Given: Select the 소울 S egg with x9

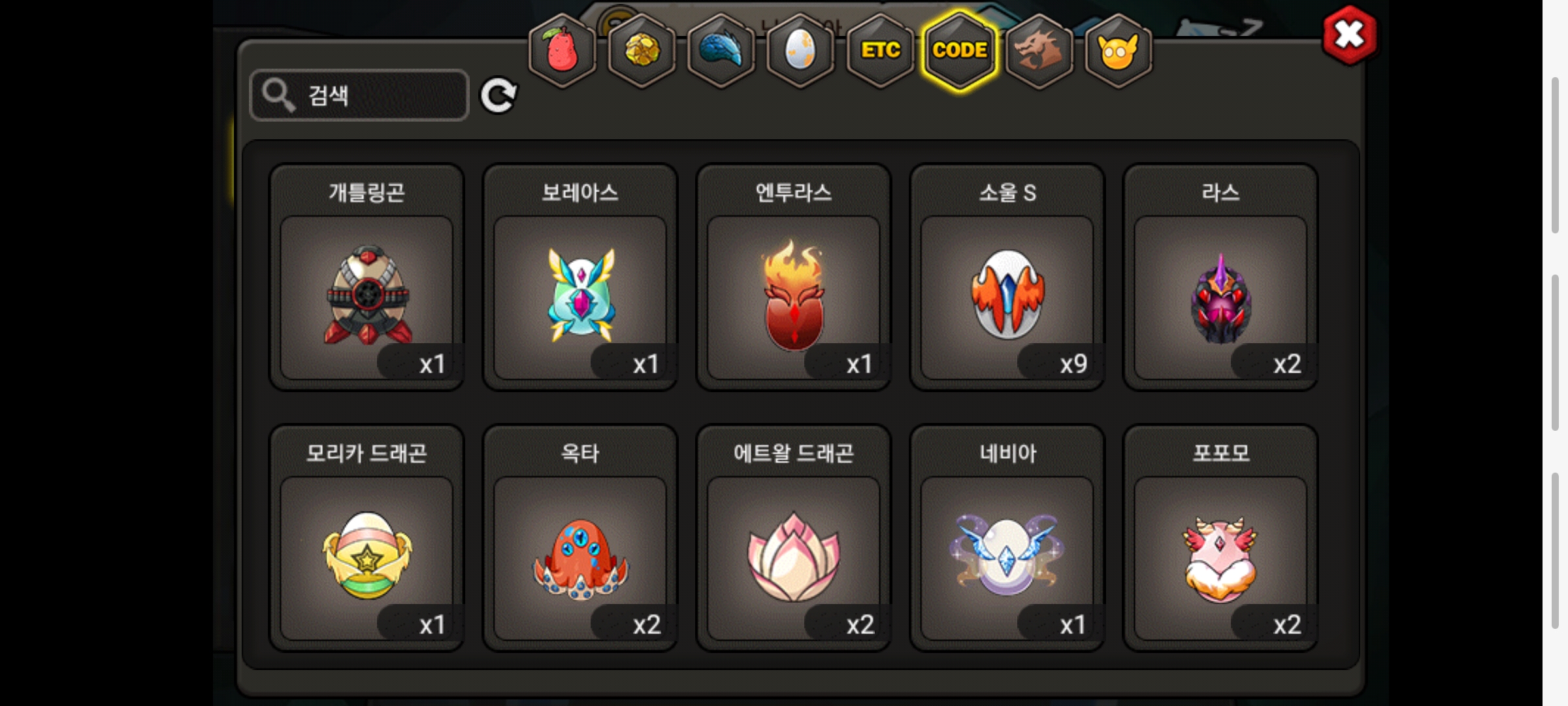Looking at the screenshot, I should coord(1007,277).
